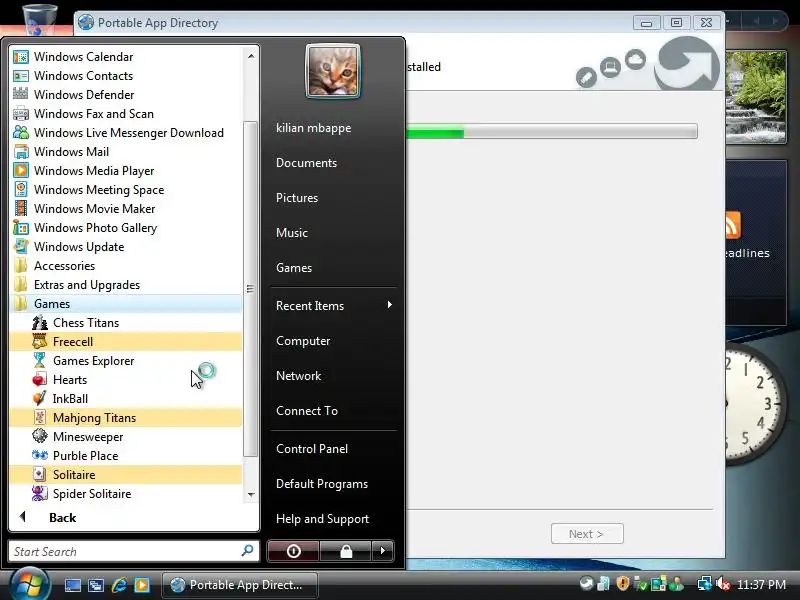Start InkBall
The width and height of the screenshot is (800, 600).
click(x=126, y=398)
